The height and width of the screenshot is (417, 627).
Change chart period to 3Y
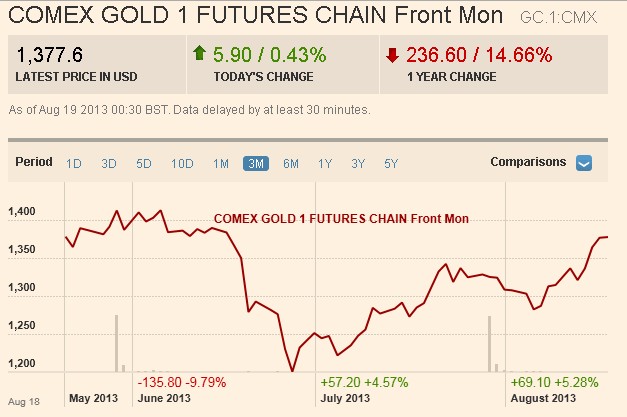358,163
